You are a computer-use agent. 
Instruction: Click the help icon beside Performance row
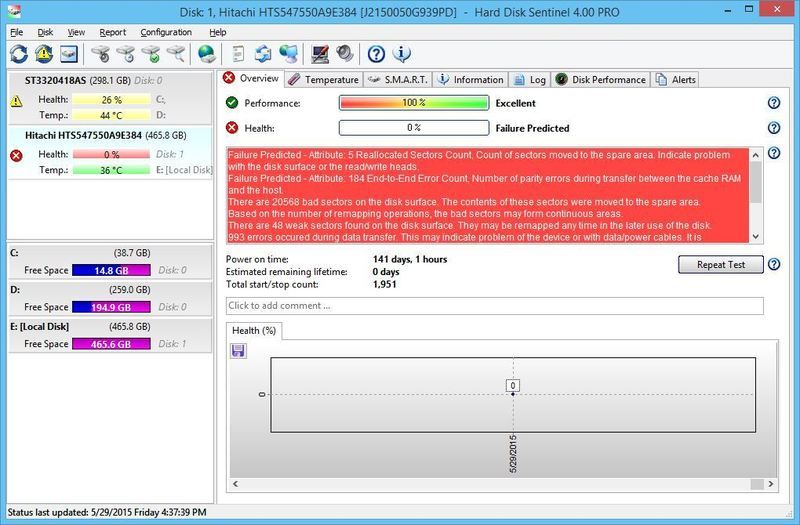(x=773, y=103)
